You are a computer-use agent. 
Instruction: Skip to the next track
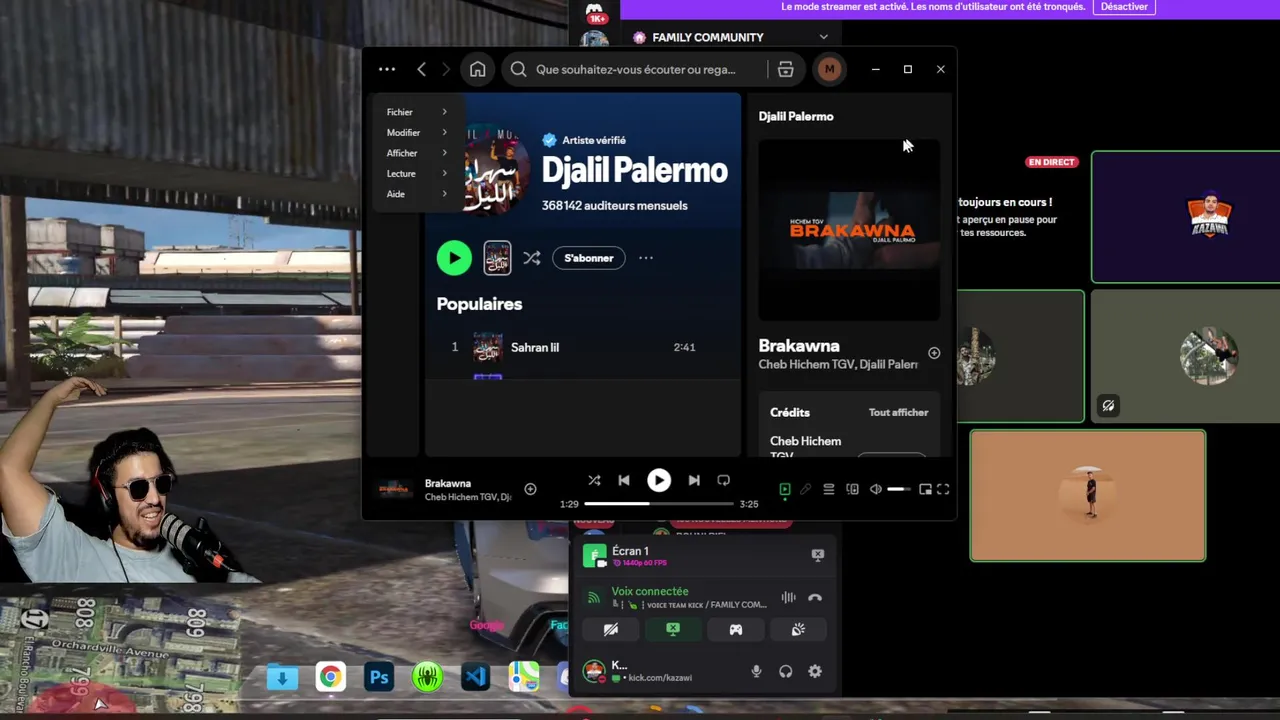click(x=694, y=480)
